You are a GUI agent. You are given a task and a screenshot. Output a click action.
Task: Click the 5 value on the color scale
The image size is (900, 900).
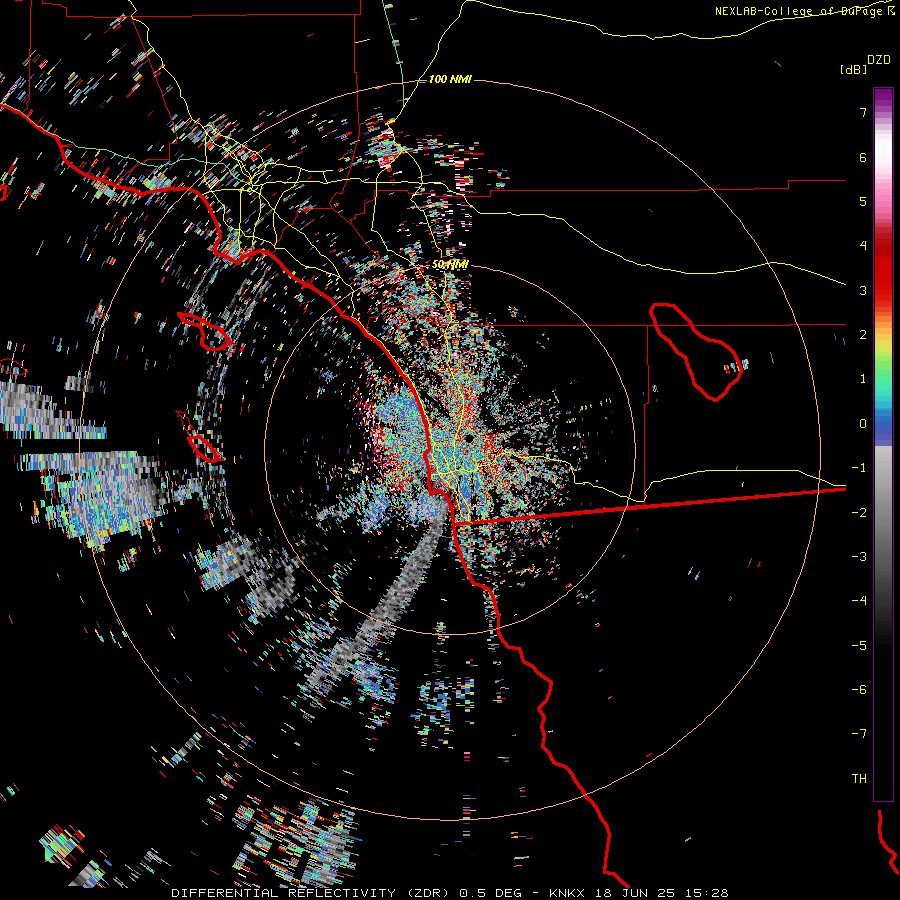pyautogui.click(x=863, y=201)
